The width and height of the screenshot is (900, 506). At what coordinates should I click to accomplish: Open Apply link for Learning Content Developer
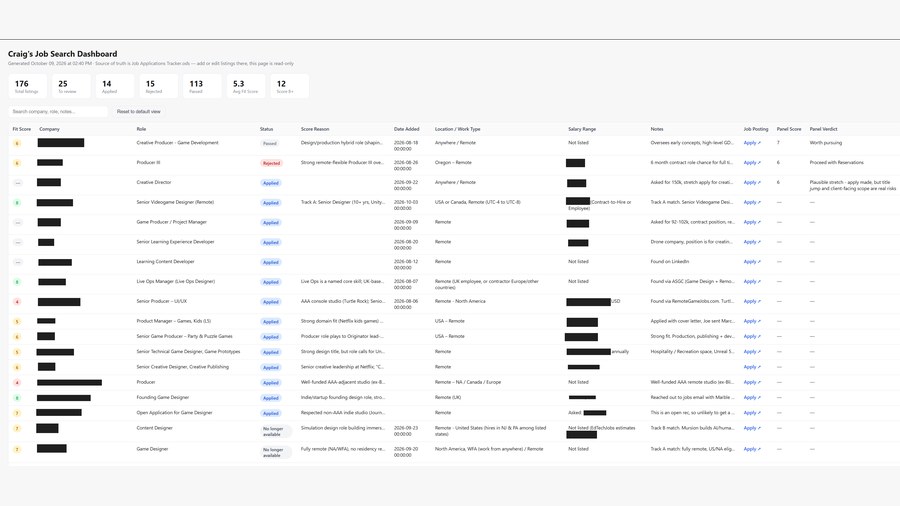coord(752,262)
